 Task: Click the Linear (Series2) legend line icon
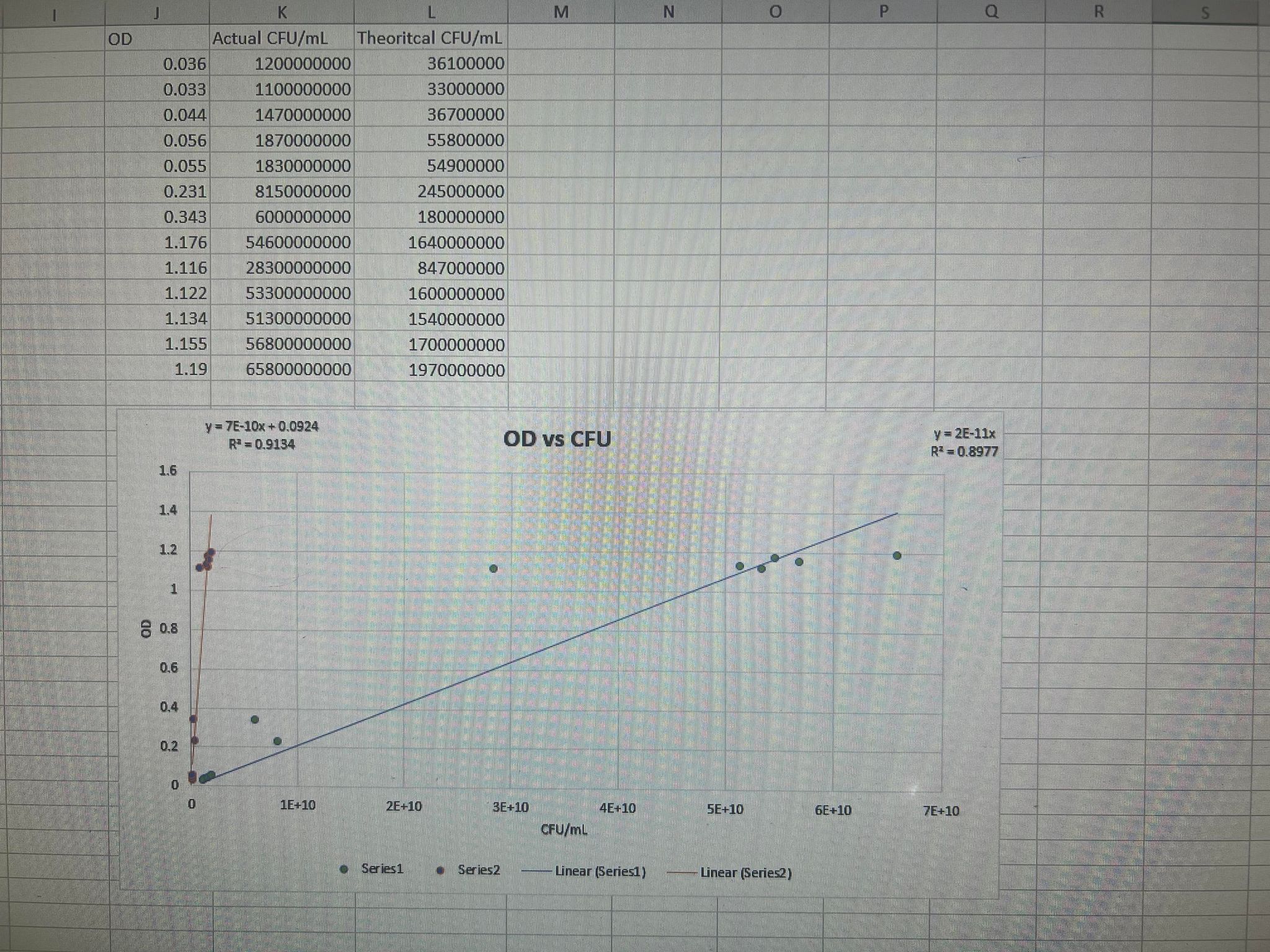click(682, 871)
